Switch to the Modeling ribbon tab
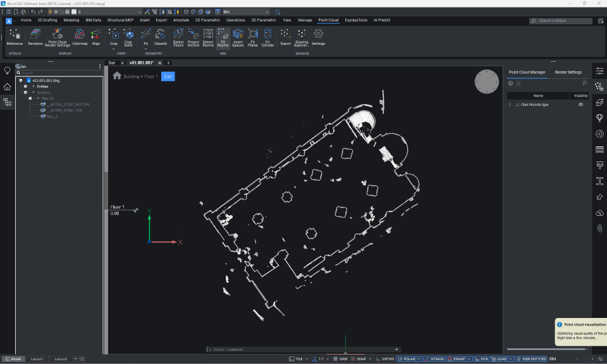Screen dimensions: 607x364 pyautogui.click(x=71, y=20)
